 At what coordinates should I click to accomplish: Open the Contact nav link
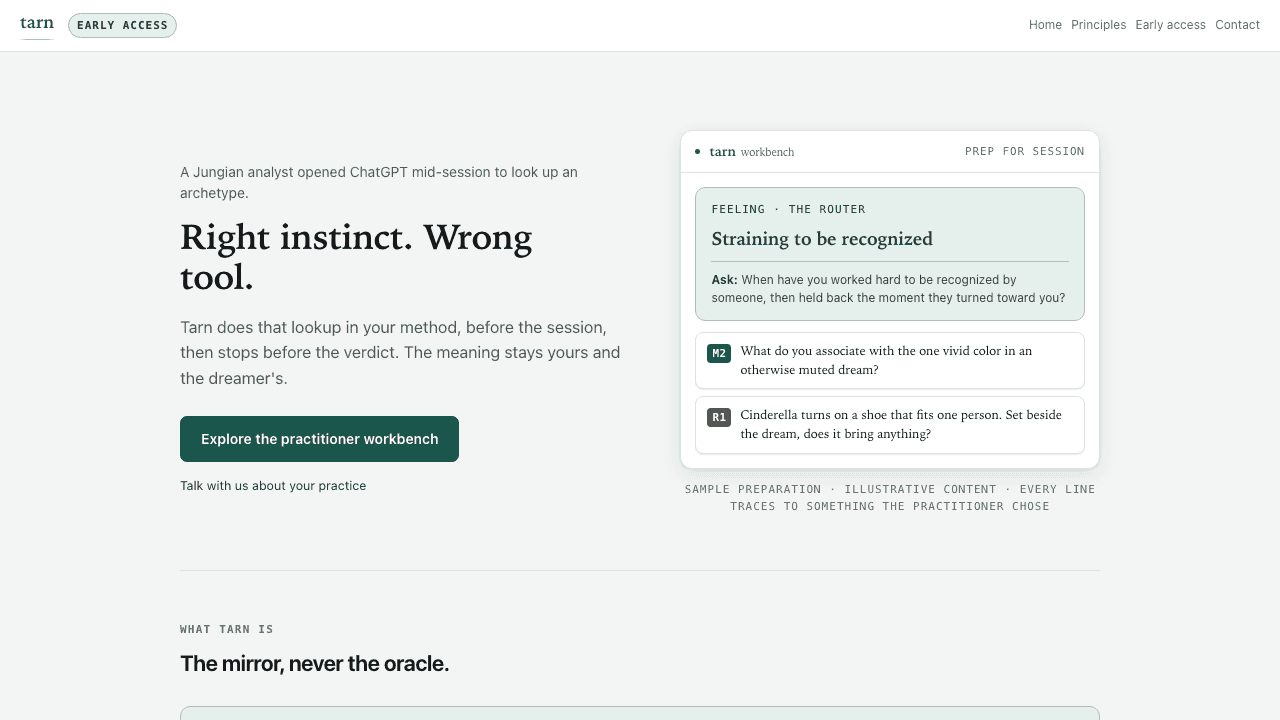click(x=1237, y=25)
